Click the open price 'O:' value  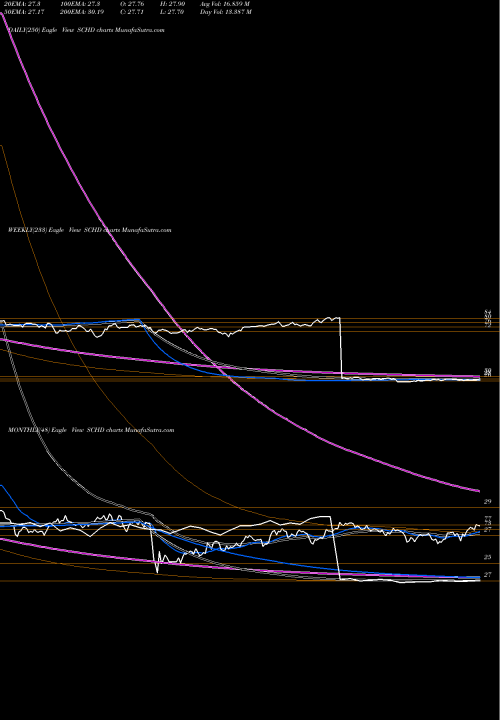coord(132,4)
